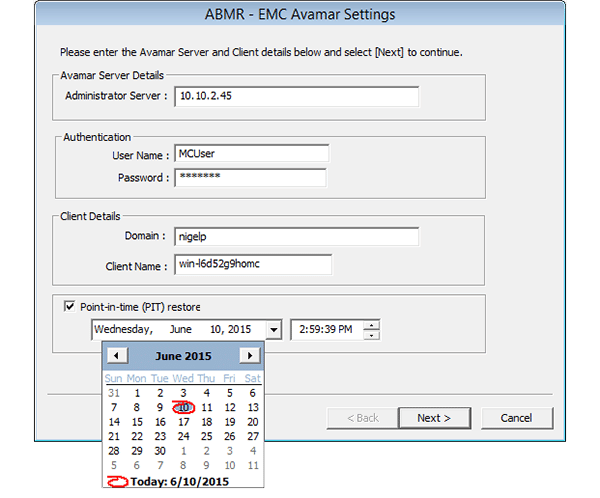Select June 4 in the calendar
This screenshot has height=498, width=600.
coord(207,393)
